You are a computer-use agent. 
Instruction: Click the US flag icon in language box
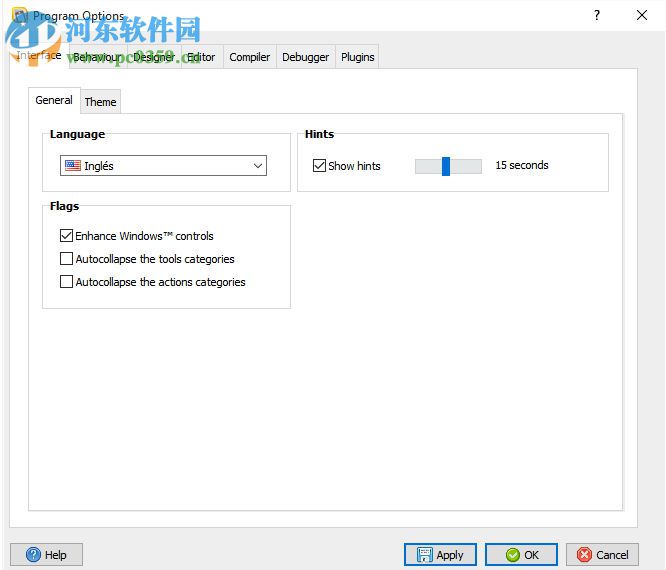[73, 166]
